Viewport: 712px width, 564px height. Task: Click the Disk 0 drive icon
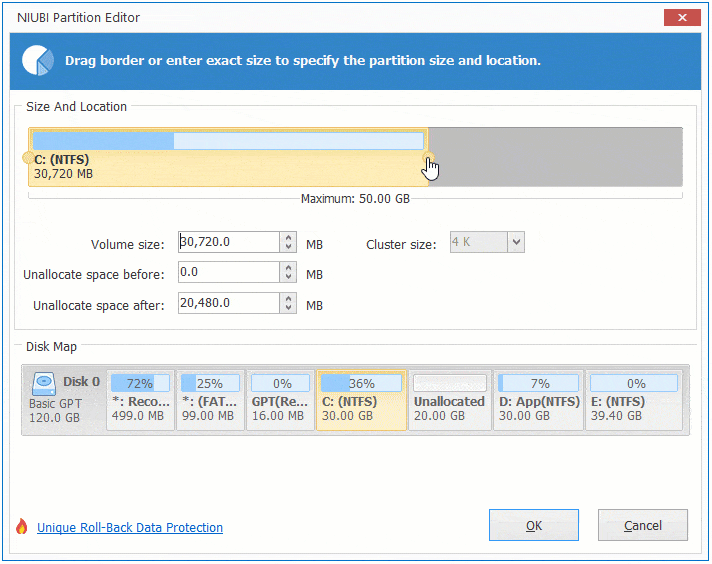pos(44,383)
